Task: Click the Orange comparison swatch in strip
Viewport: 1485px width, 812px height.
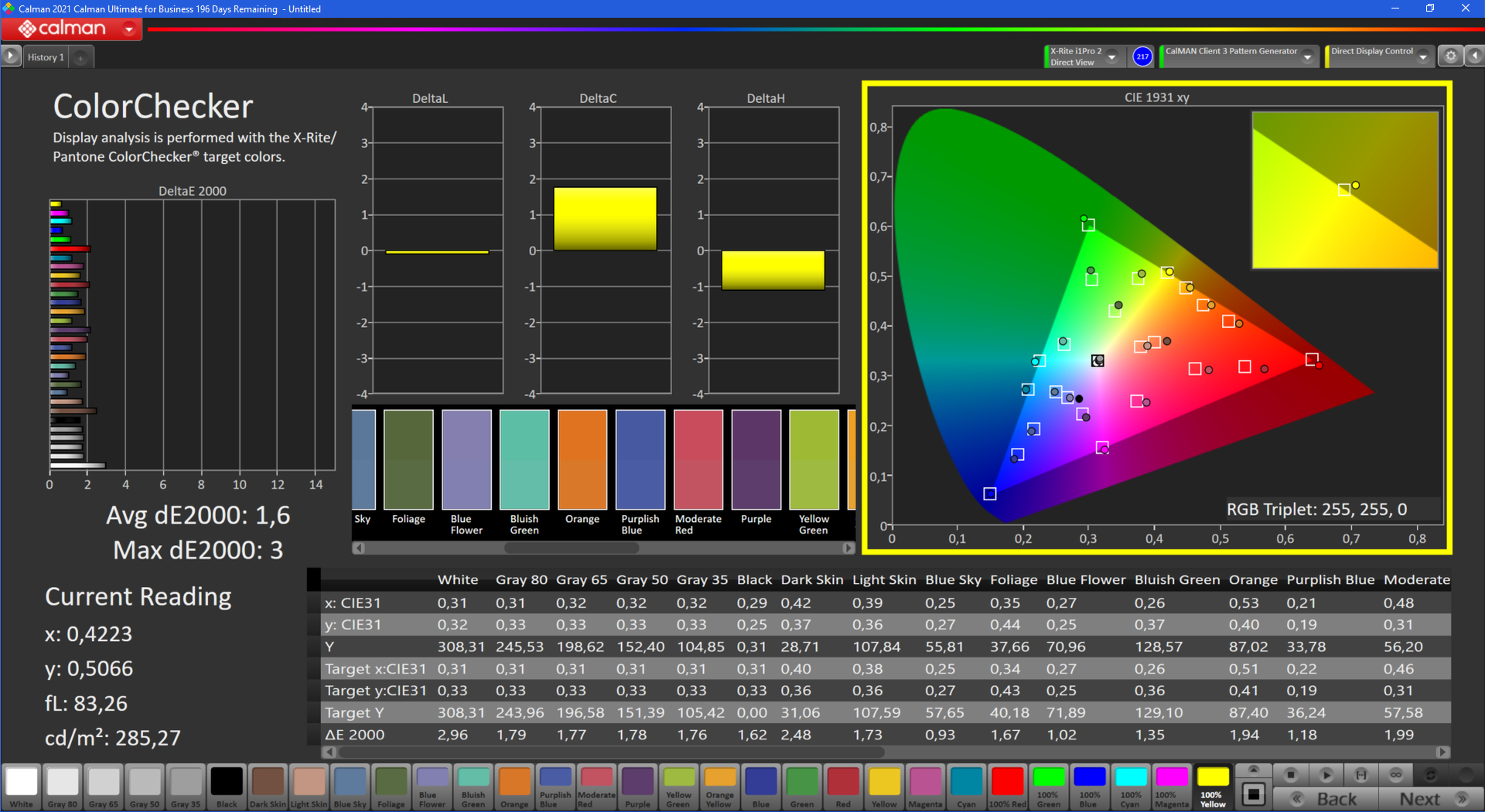Action: tap(582, 459)
